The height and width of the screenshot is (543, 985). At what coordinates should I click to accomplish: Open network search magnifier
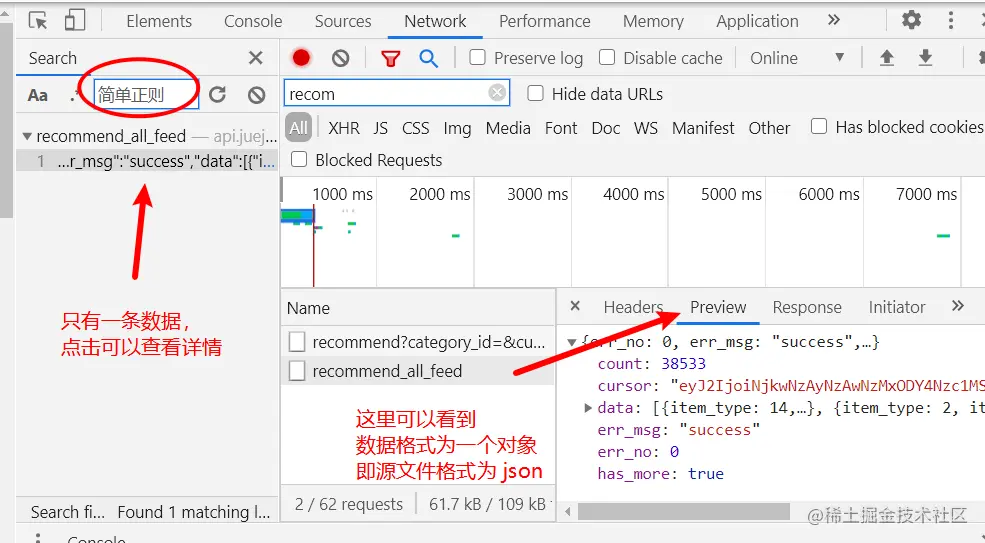click(x=428, y=58)
